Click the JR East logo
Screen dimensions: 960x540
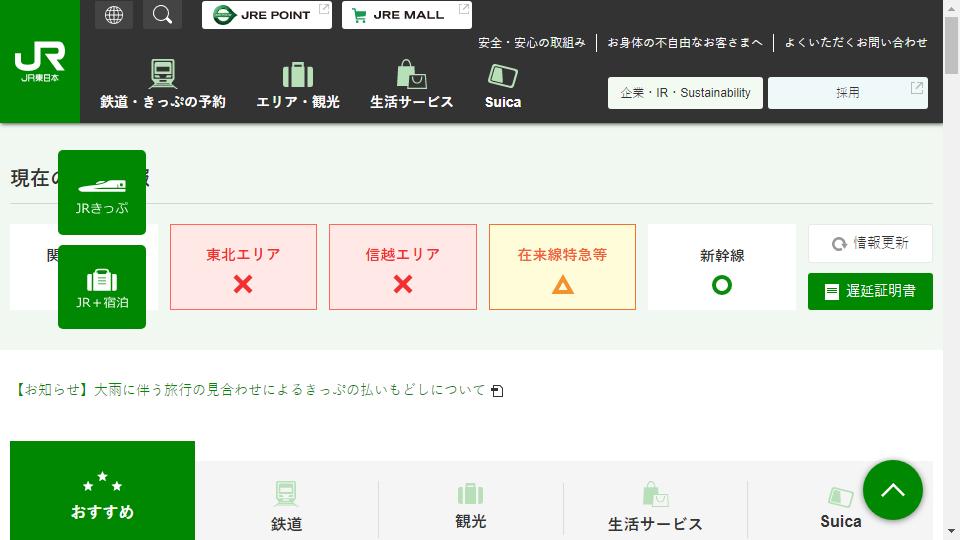click(40, 61)
